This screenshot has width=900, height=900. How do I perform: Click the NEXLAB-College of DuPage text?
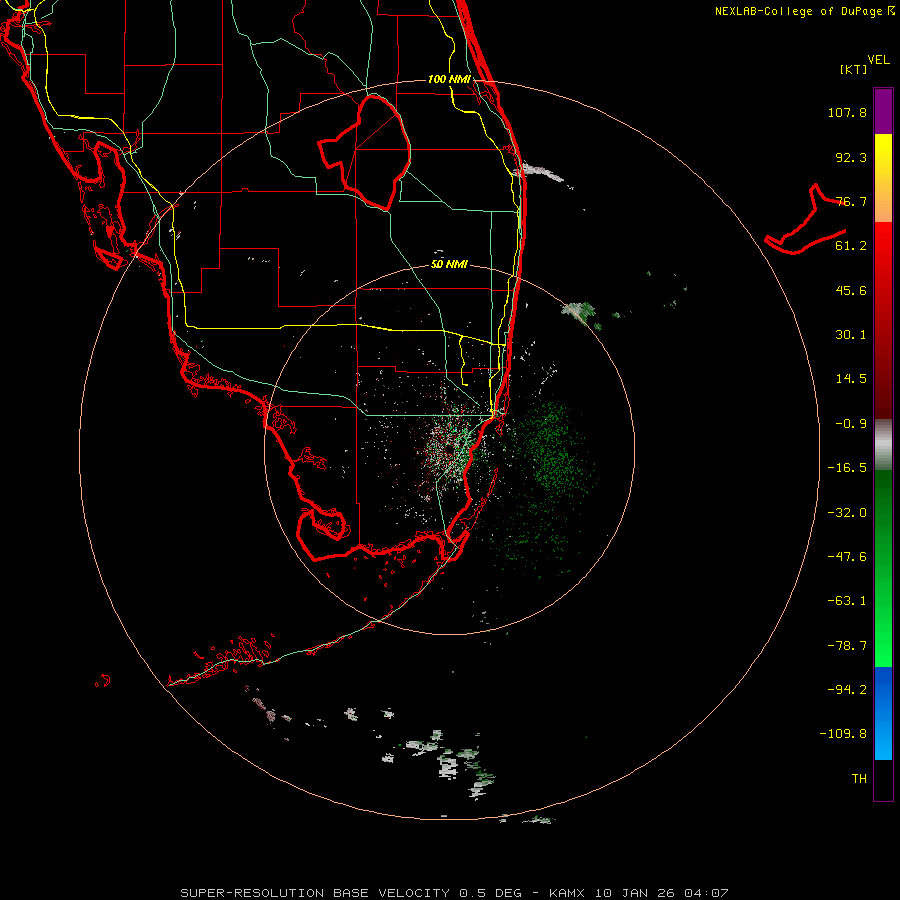coord(800,11)
